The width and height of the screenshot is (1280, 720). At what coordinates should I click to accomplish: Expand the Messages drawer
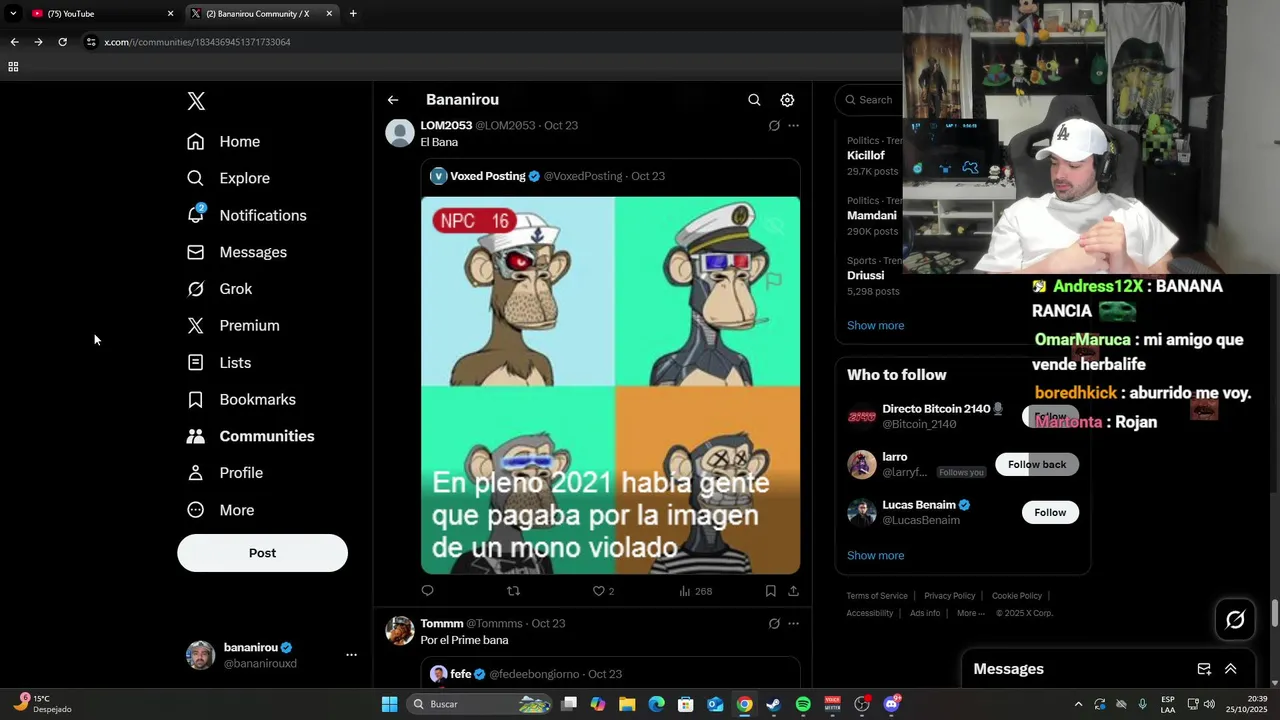1231,669
